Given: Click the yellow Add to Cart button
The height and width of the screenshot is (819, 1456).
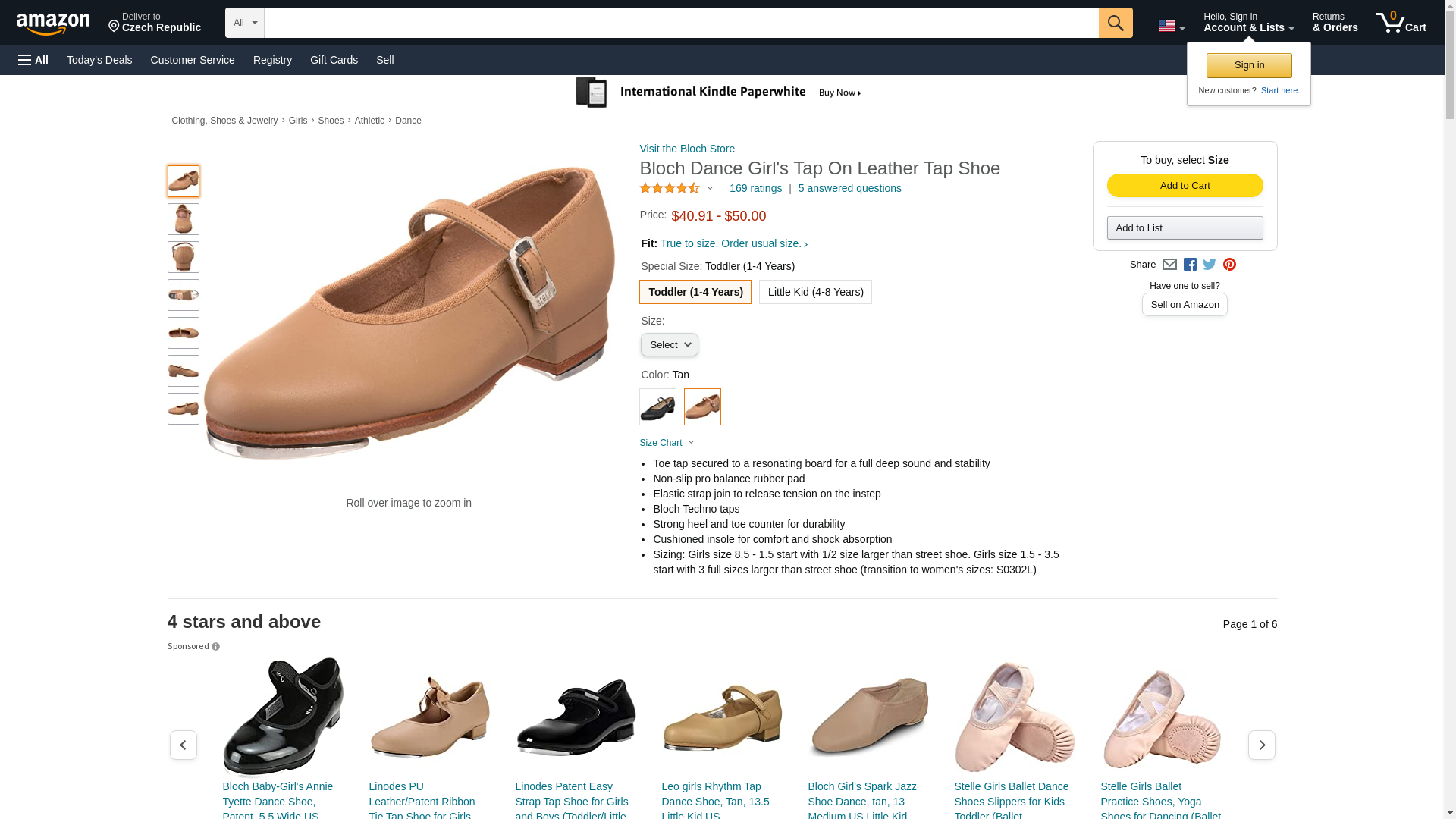Looking at the screenshot, I should pos(1185,186).
